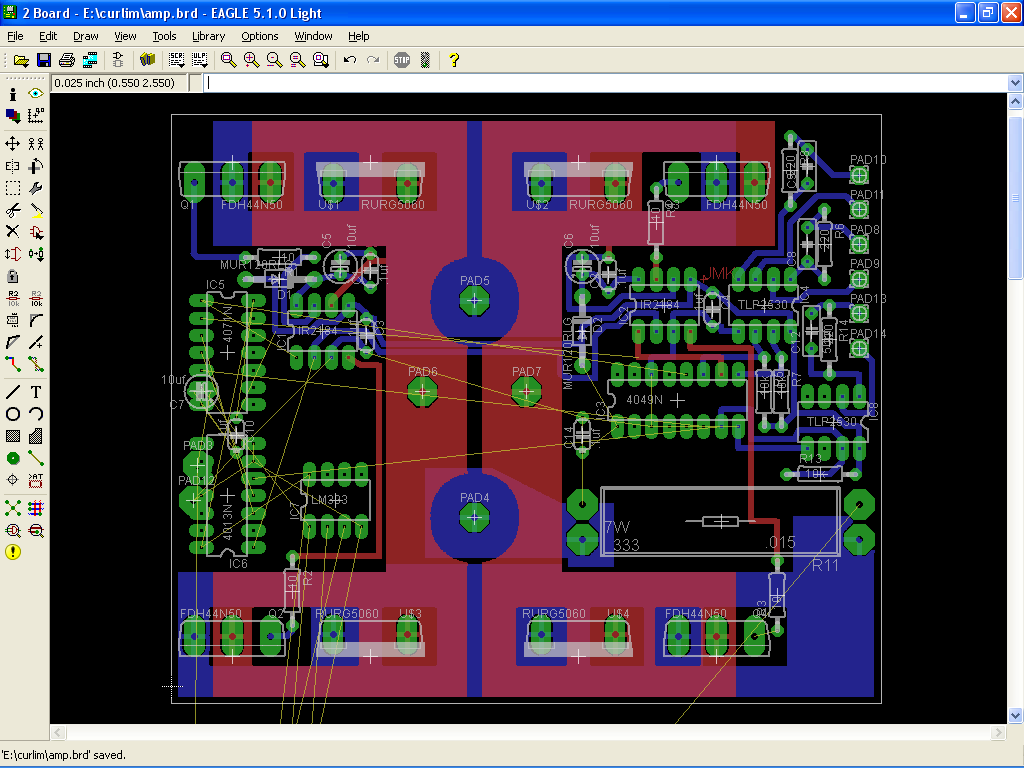Select the Rectangle tool
1024x768 pixels.
click(12, 436)
